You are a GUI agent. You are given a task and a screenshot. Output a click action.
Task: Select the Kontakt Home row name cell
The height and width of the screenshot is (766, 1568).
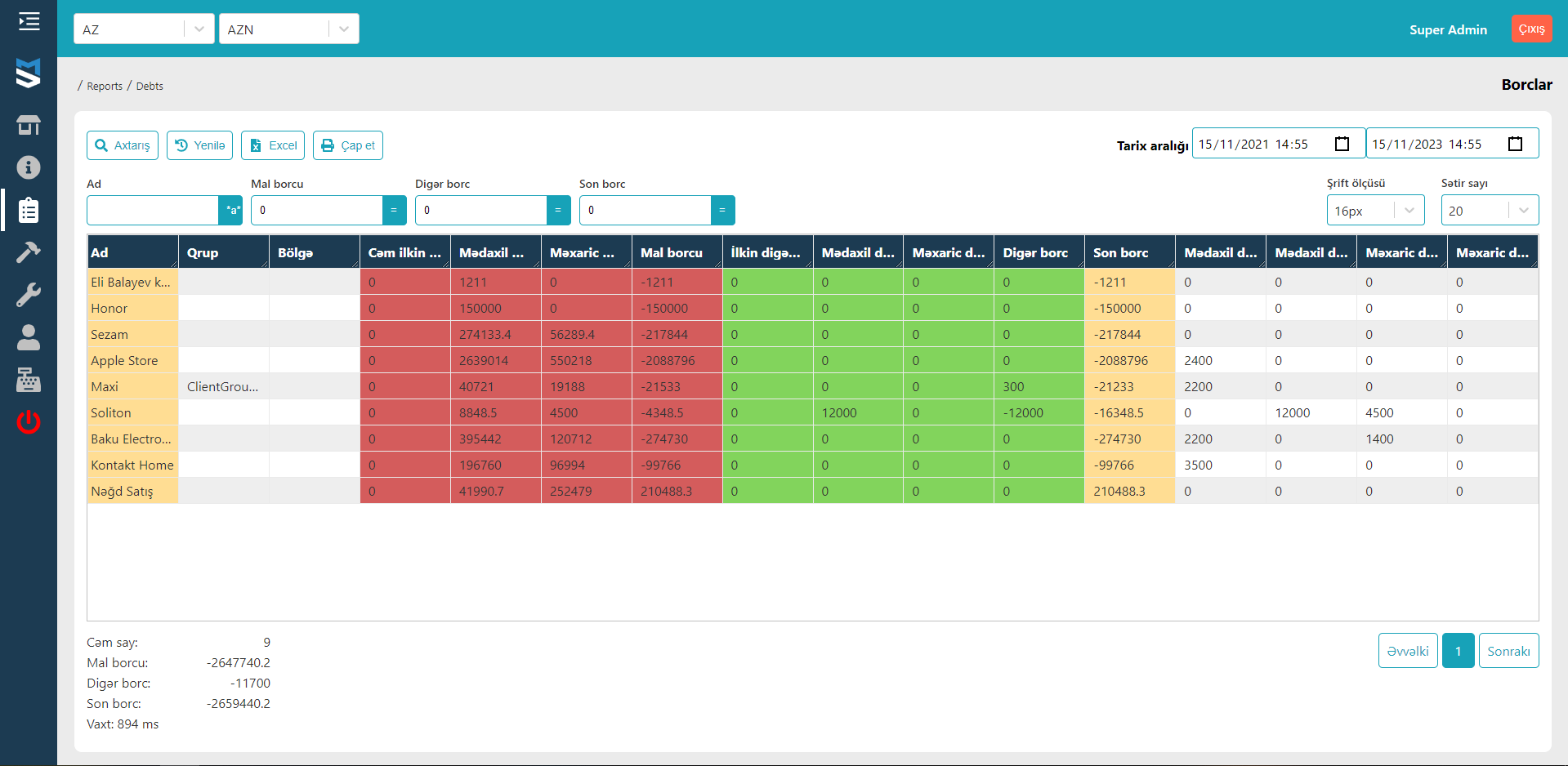tap(132, 465)
